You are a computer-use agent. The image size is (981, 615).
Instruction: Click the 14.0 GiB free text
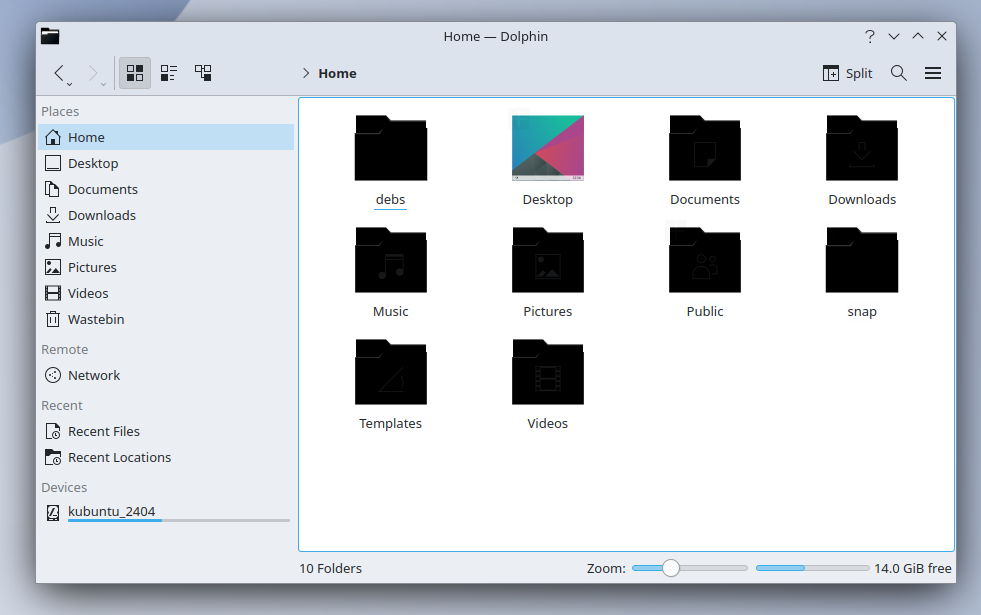tap(913, 568)
